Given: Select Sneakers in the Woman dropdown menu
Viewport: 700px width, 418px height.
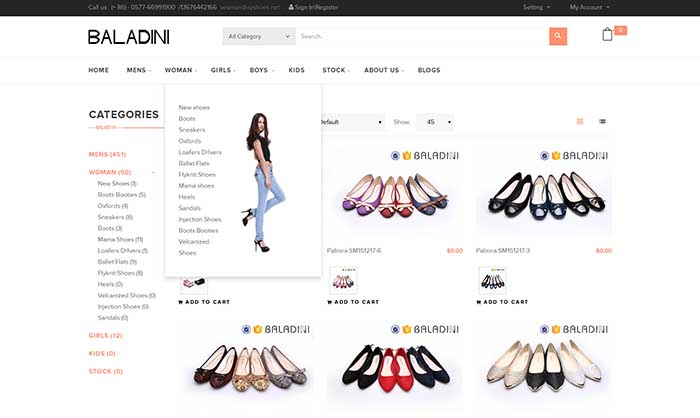Looking at the screenshot, I should tap(192, 130).
